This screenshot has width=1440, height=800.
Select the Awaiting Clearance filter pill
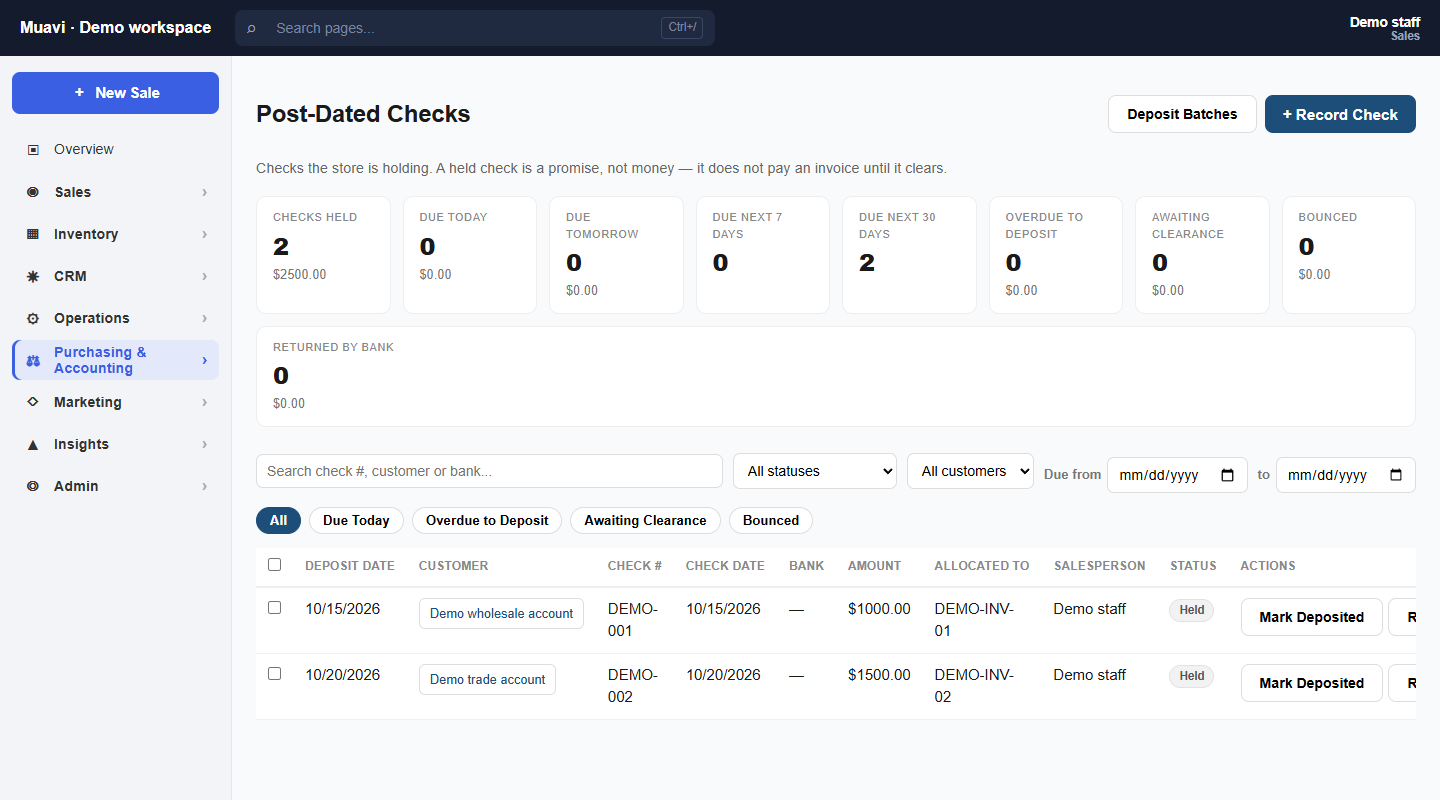point(645,520)
